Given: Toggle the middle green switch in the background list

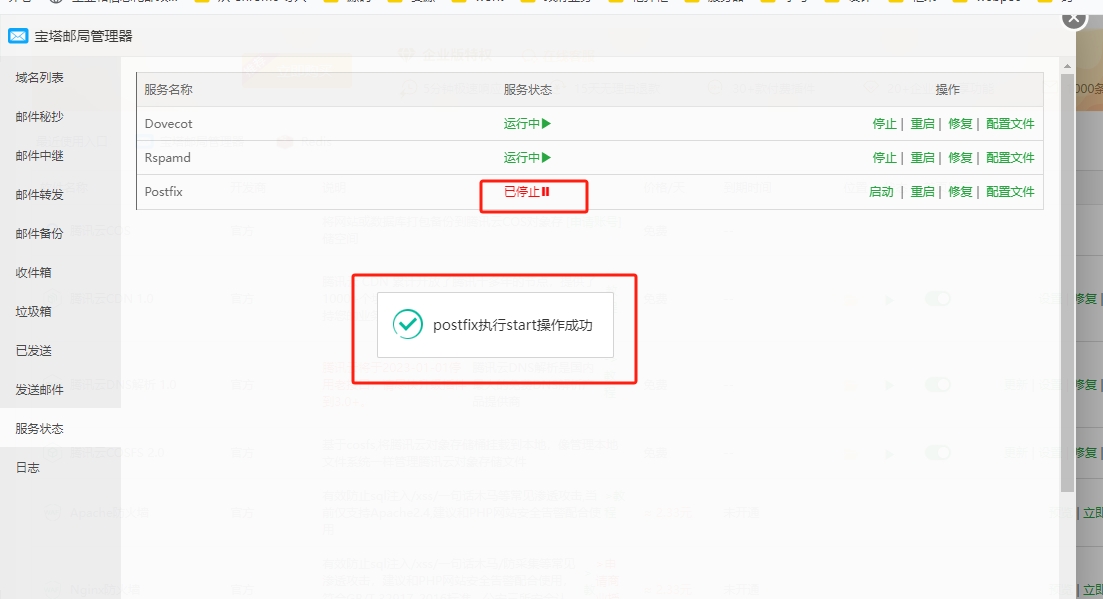Looking at the screenshot, I should point(938,383).
